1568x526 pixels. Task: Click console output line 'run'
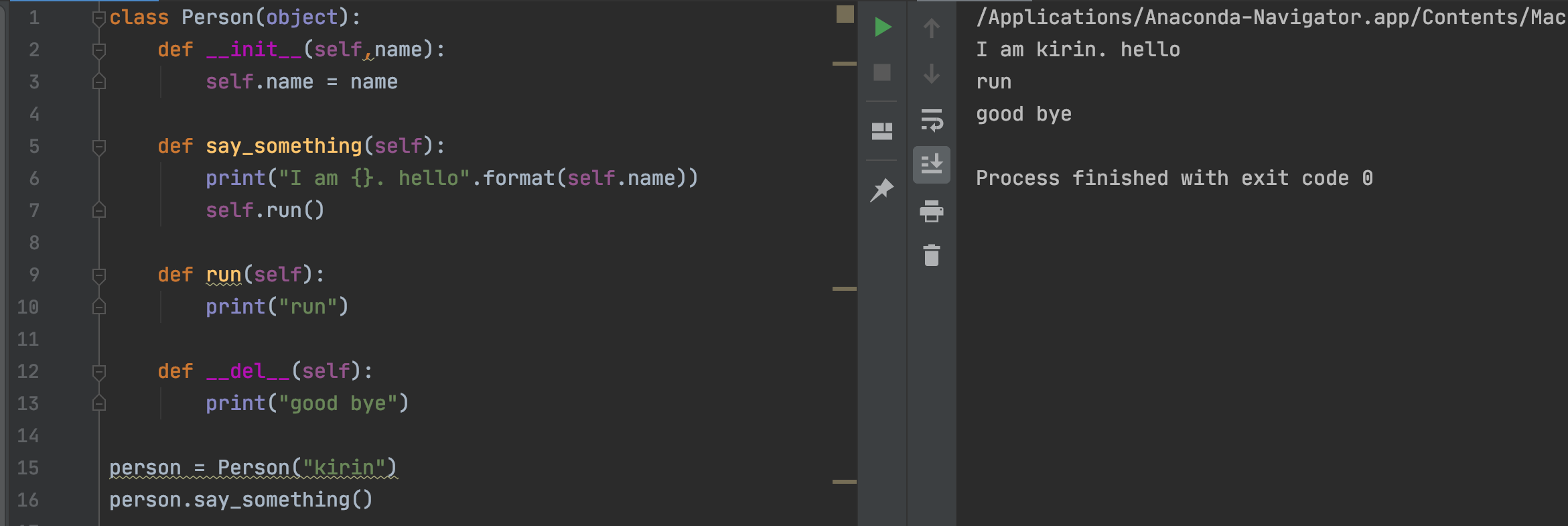click(994, 82)
